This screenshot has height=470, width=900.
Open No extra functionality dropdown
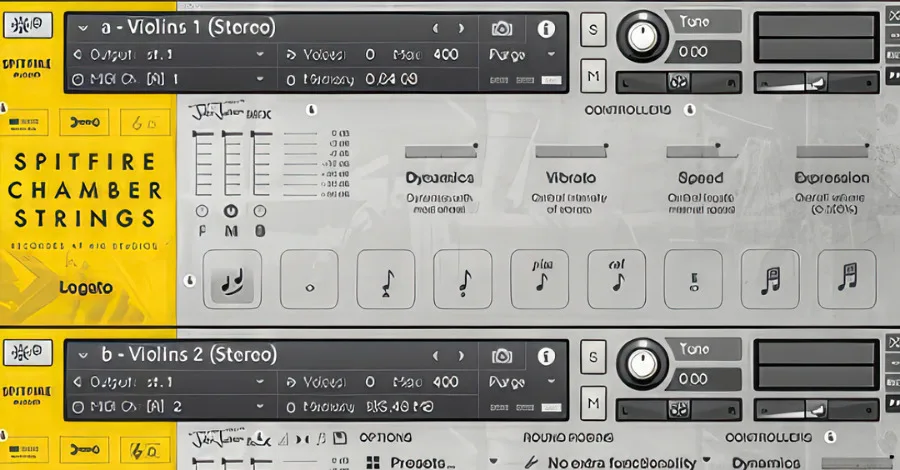[707, 461]
